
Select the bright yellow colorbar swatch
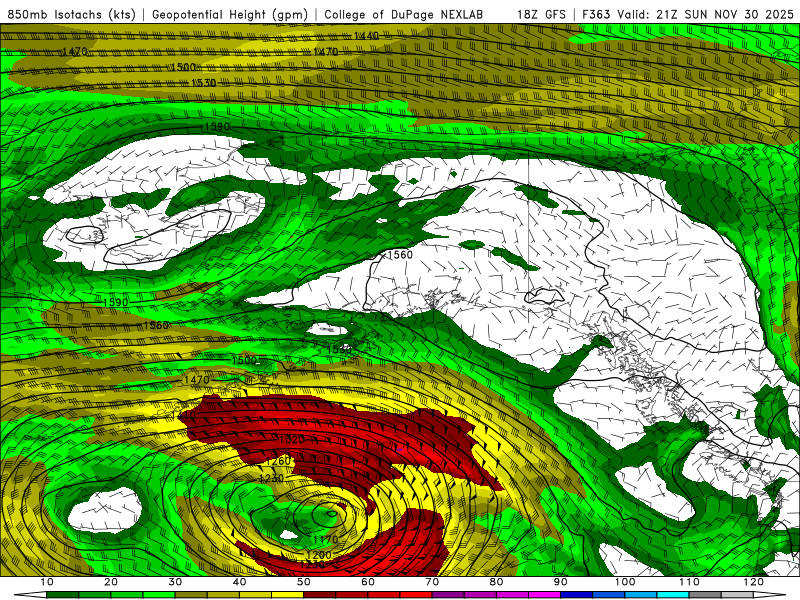click(287, 595)
